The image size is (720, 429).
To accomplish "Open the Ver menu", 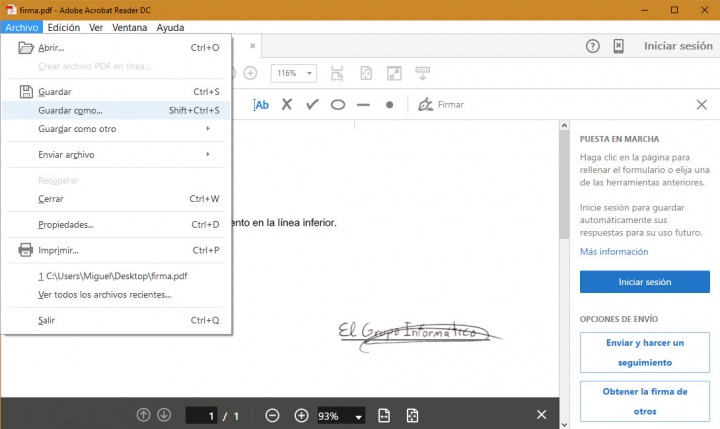I will 96,28.
